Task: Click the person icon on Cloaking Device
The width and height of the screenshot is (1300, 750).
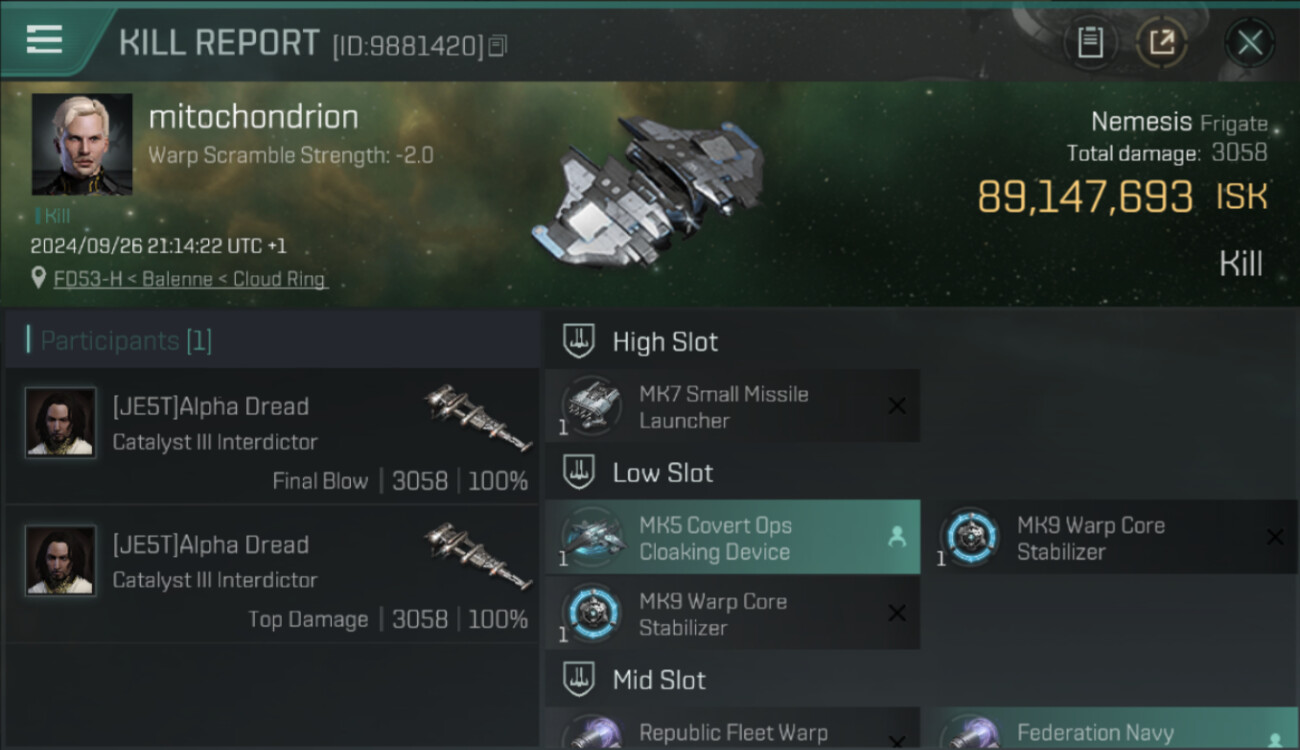Action: (x=897, y=537)
